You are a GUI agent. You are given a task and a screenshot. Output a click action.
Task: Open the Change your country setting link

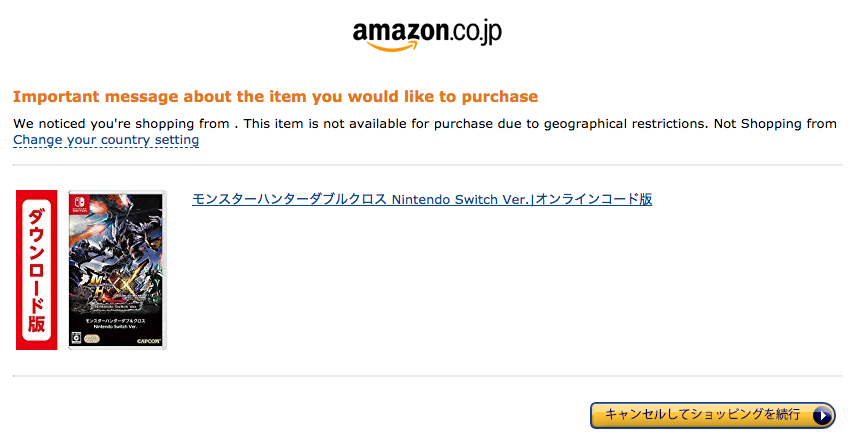click(106, 140)
